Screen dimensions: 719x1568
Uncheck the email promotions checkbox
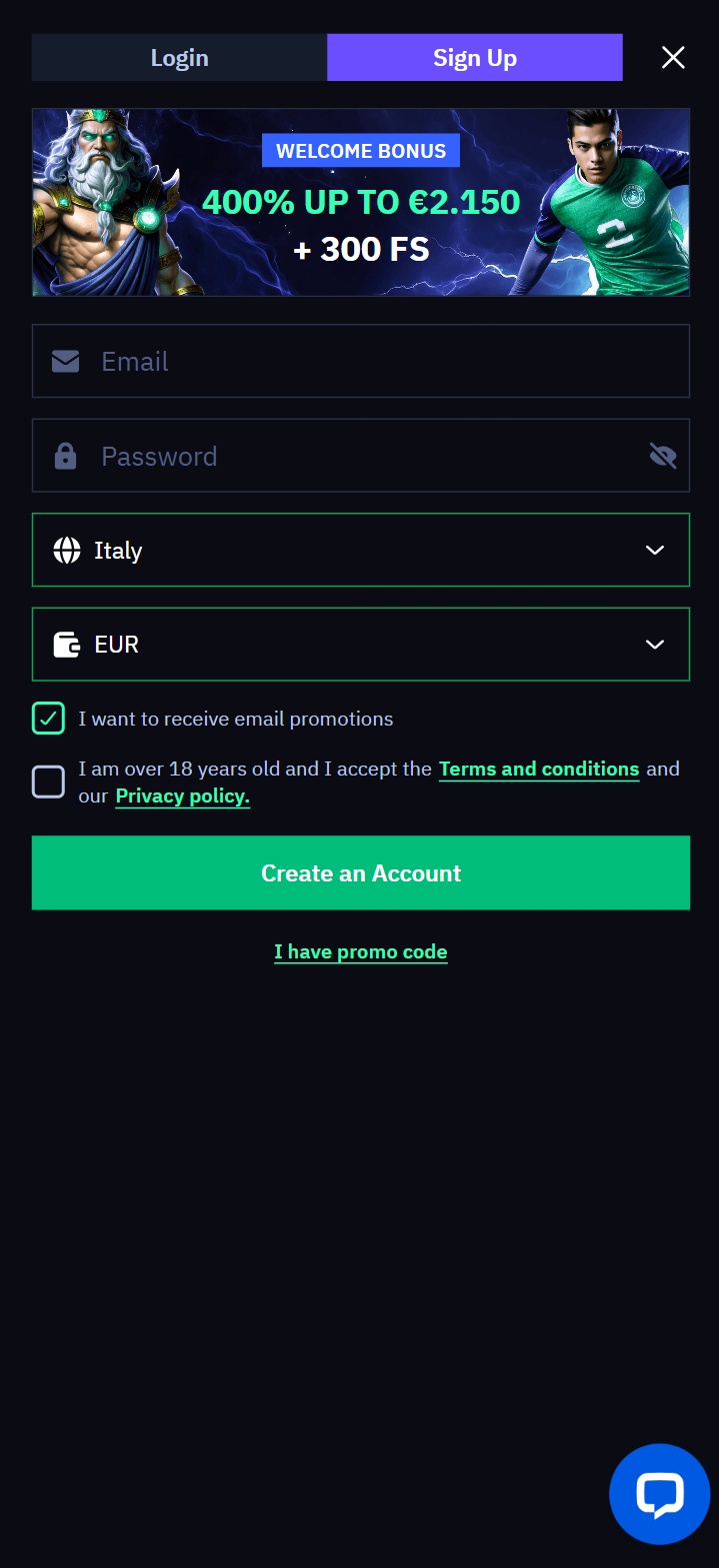(48, 719)
